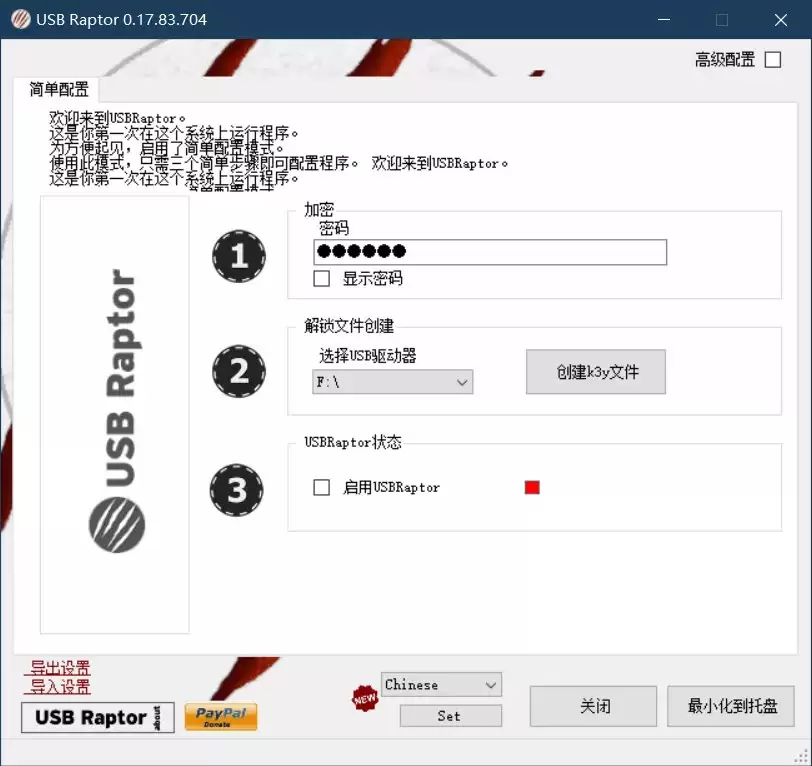The width and height of the screenshot is (812, 766).
Task: Click the vertical USB Raptor logo panel
Action: [114, 414]
